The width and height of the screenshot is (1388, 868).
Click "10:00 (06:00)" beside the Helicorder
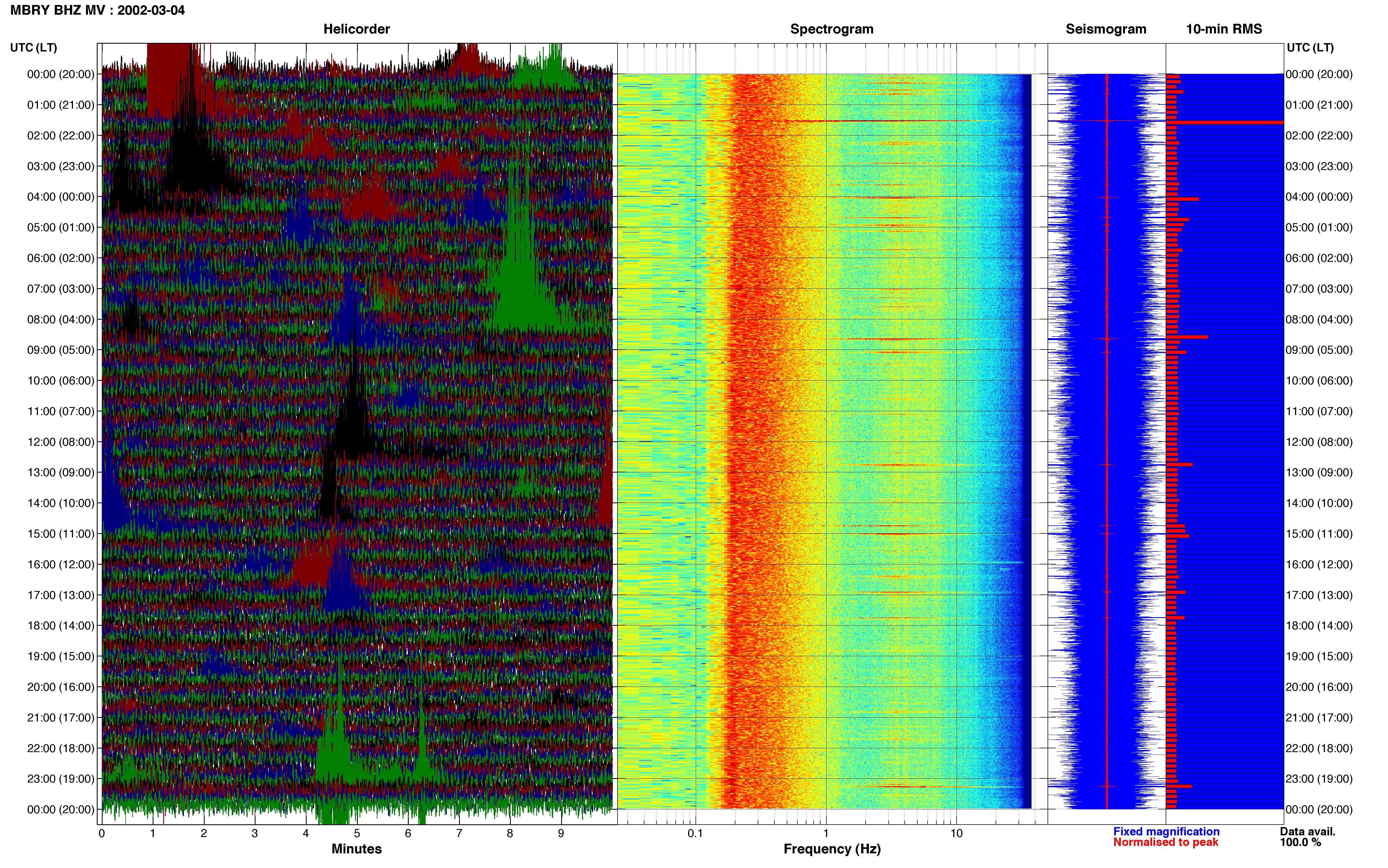[61, 380]
